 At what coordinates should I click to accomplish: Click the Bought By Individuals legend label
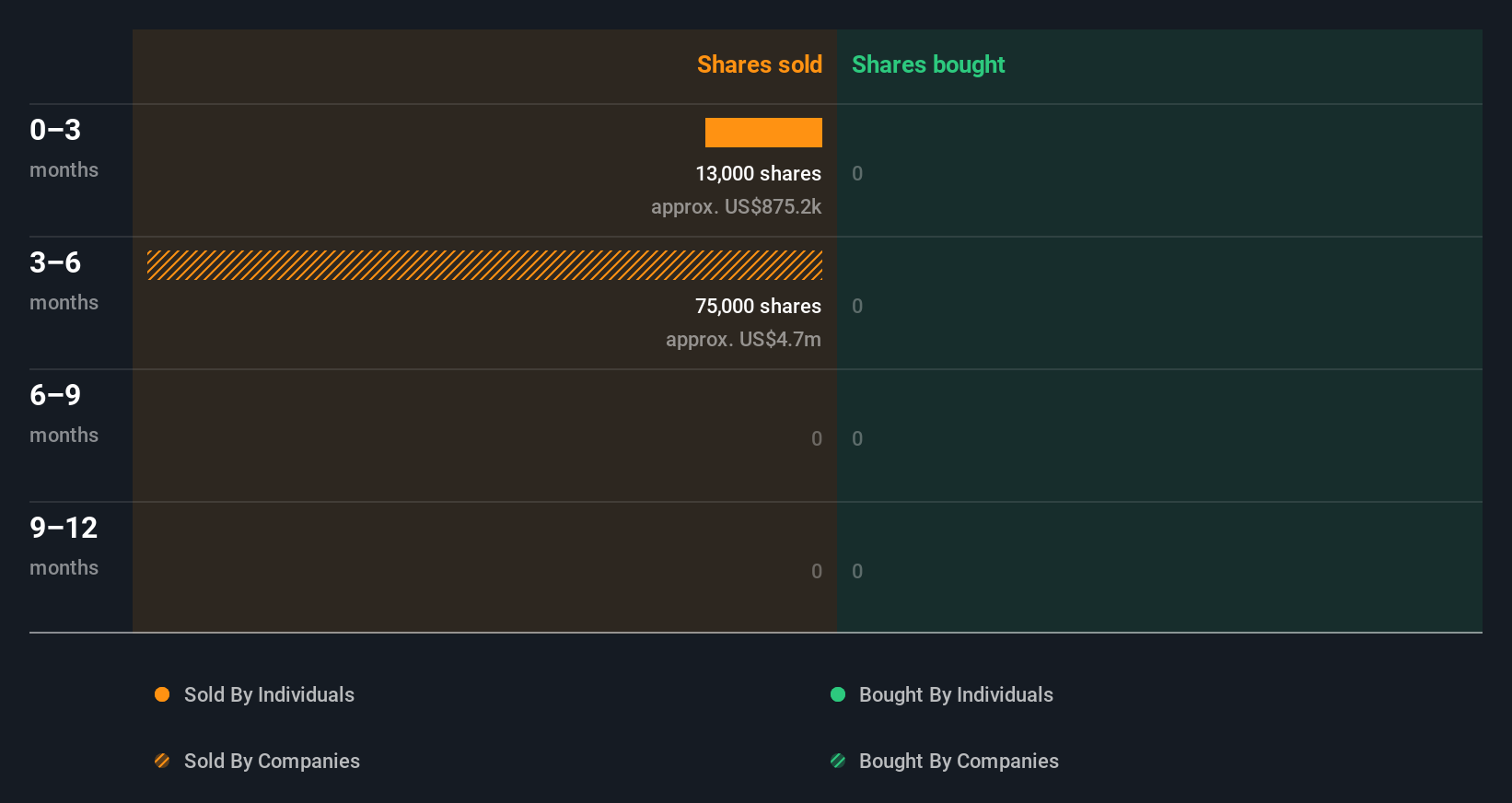click(956, 694)
